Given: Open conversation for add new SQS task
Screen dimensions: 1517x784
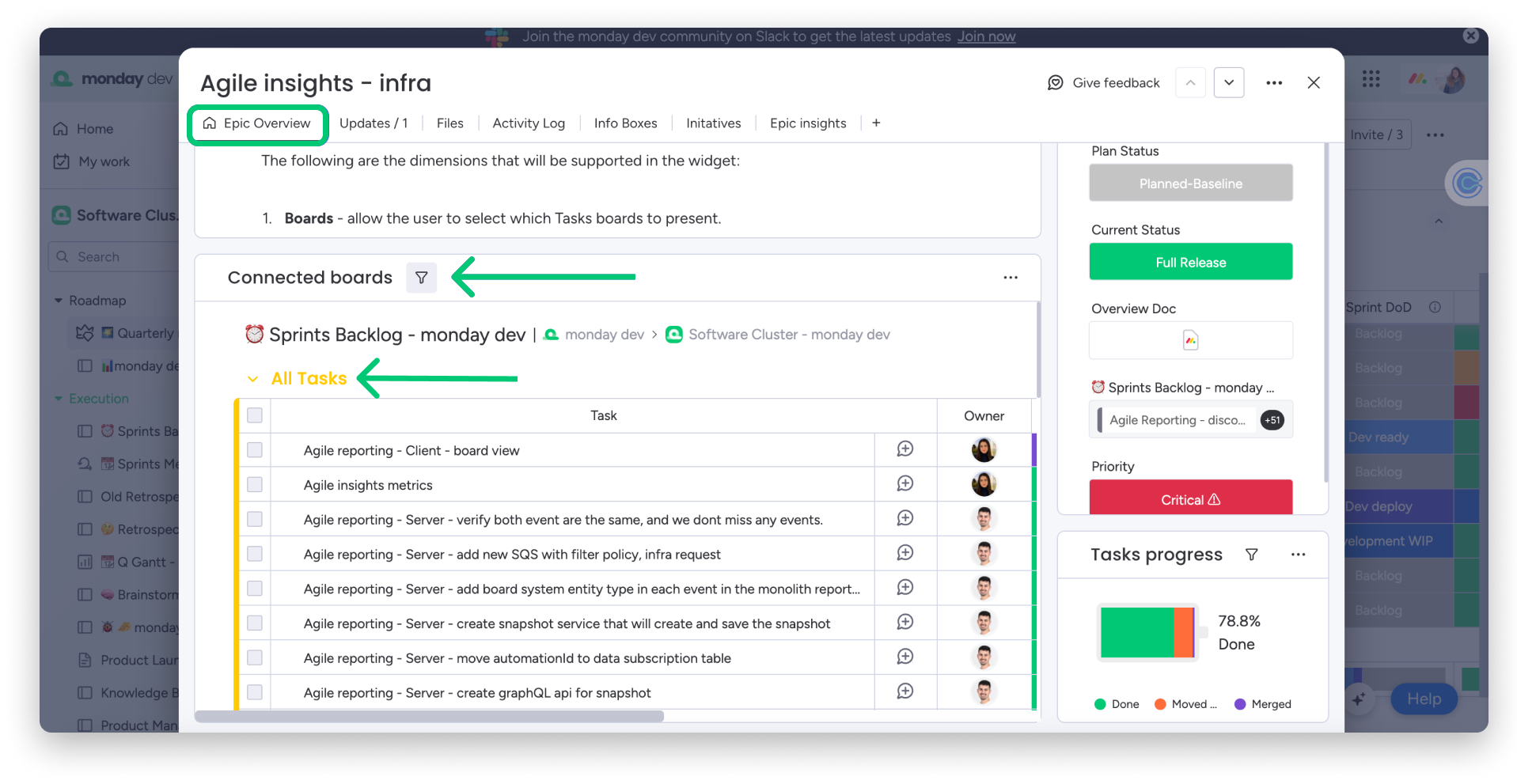Looking at the screenshot, I should coord(905,553).
